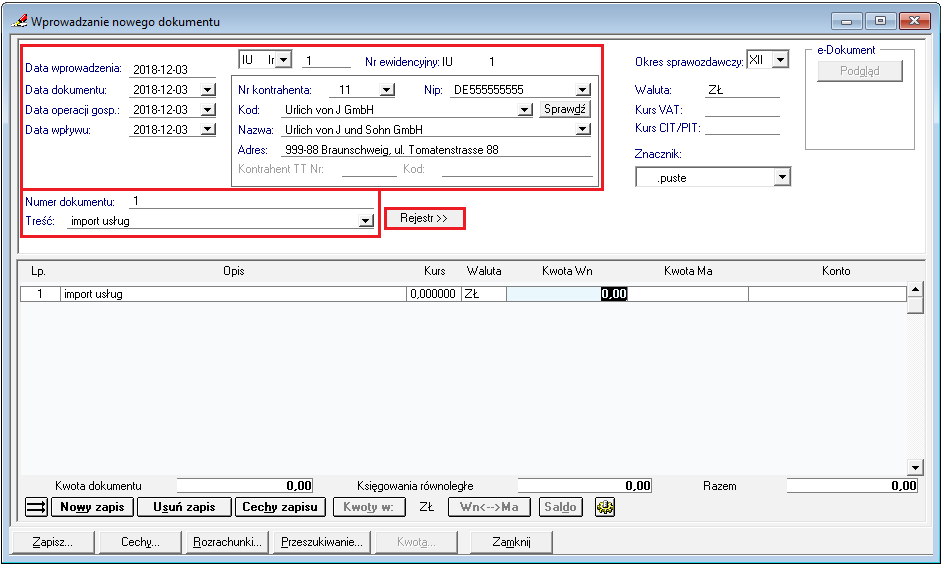Click the Rejestr >> button

(424, 218)
